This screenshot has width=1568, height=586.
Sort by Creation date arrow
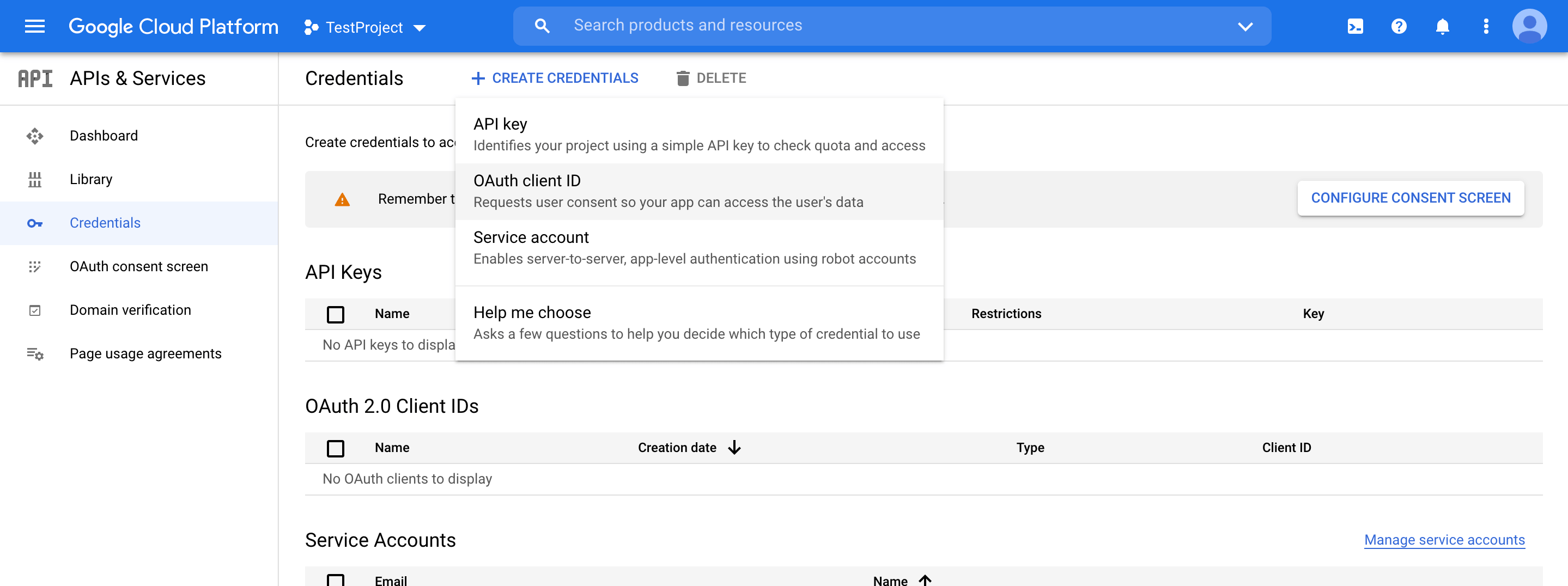(x=735, y=448)
